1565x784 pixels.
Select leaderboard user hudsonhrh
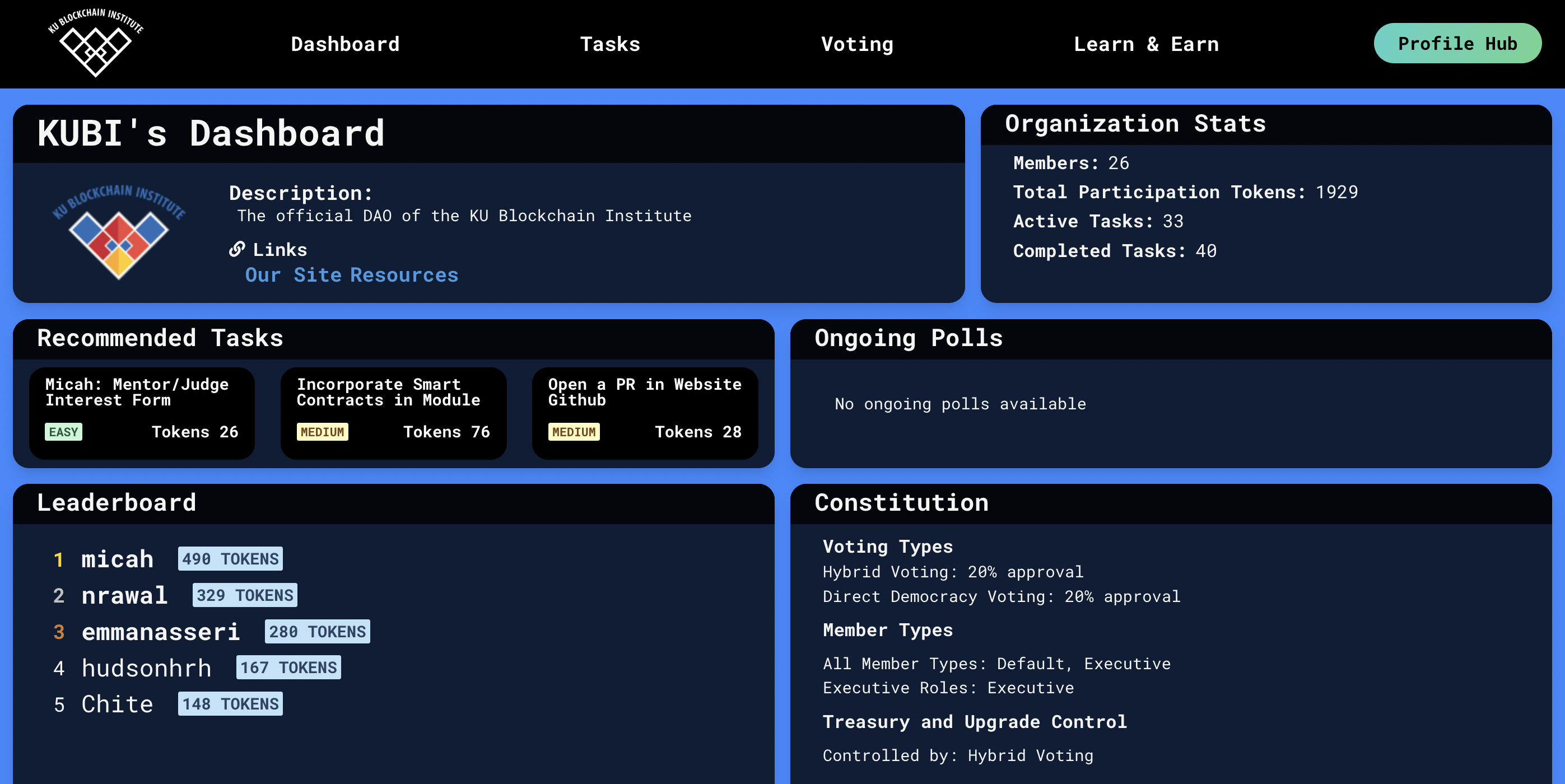(146, 668)
